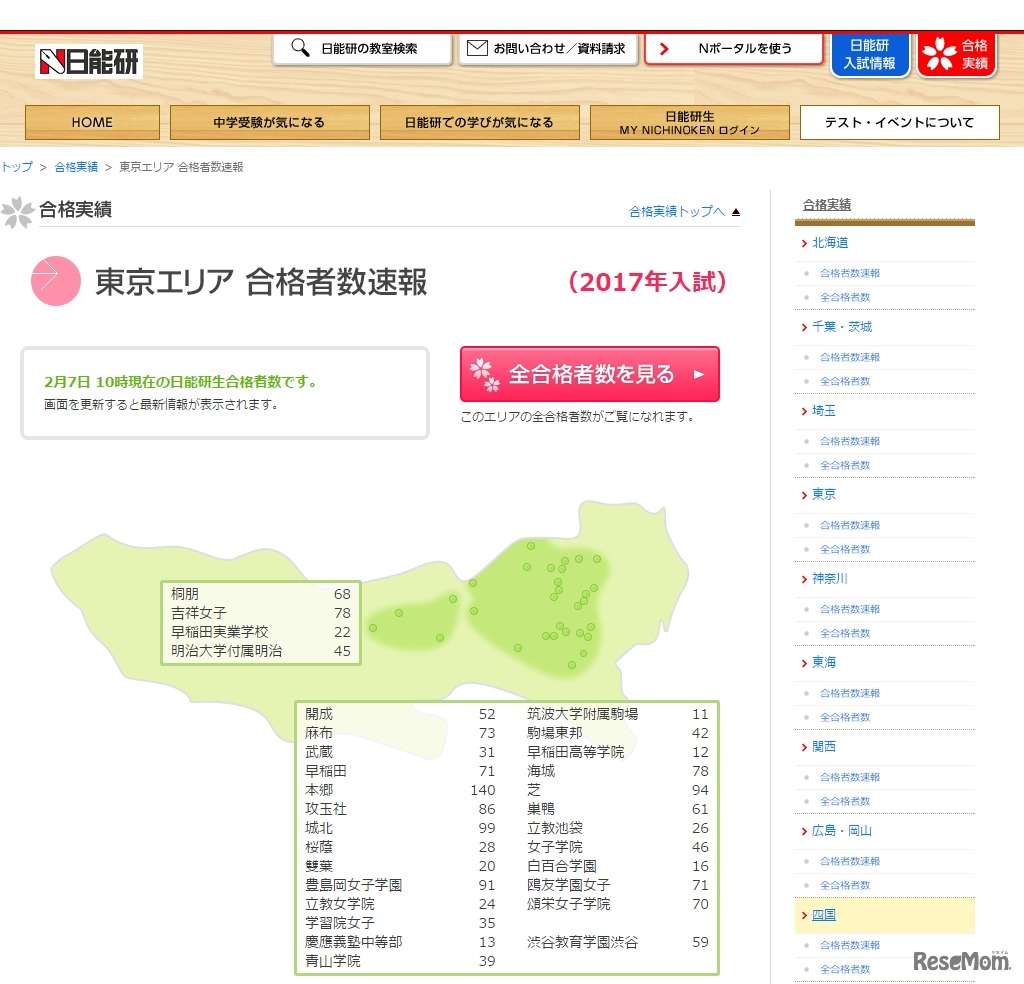Open 全合格者数 link under 東京
1024x984 pixels.
pos(845,549)
